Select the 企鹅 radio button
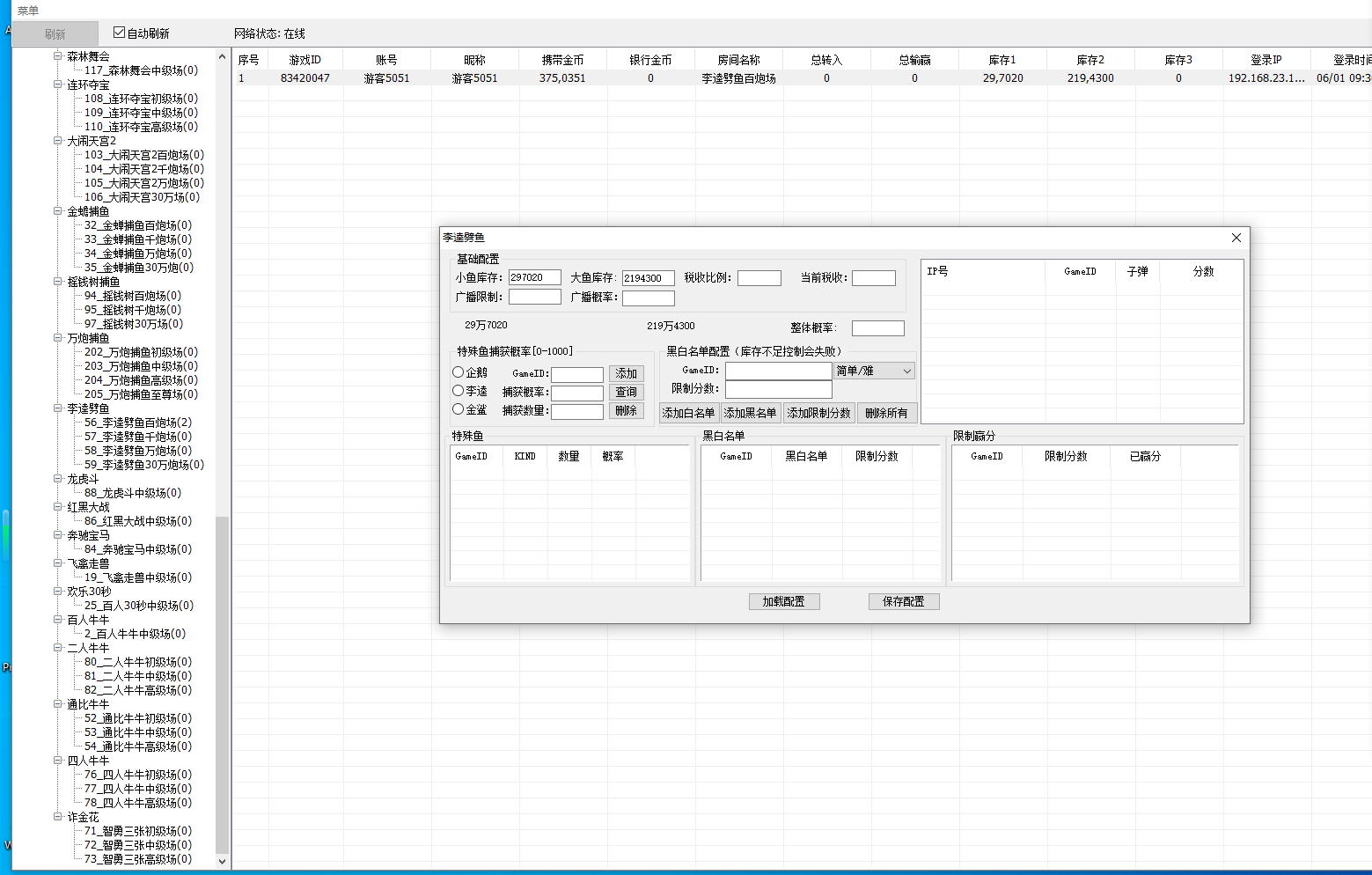The height and width of the screenshot is (875, 1372). pyautogui.click(x=458, y=372)
